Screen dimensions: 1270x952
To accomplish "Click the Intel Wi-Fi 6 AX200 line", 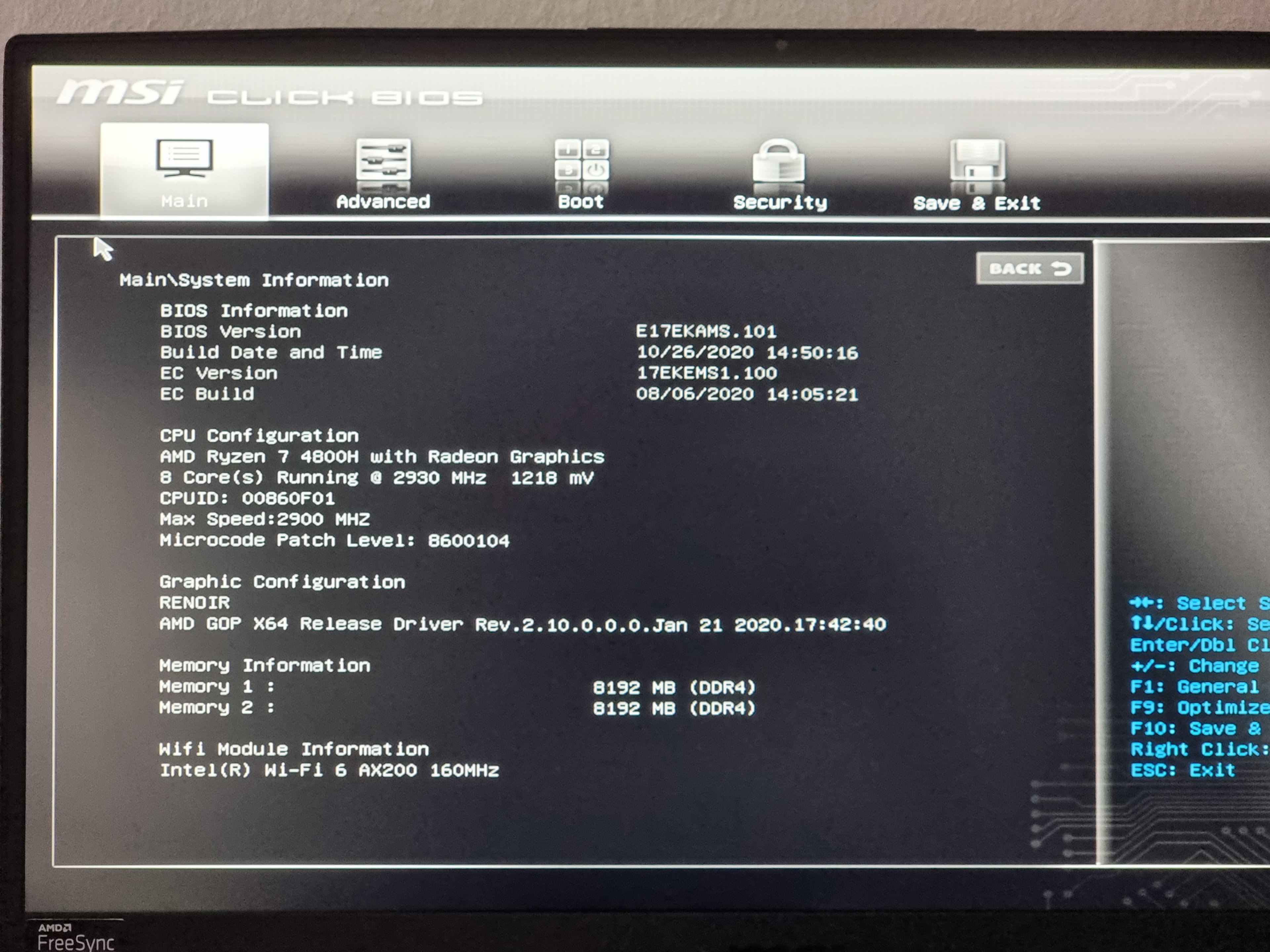I will tap(329, 770).
